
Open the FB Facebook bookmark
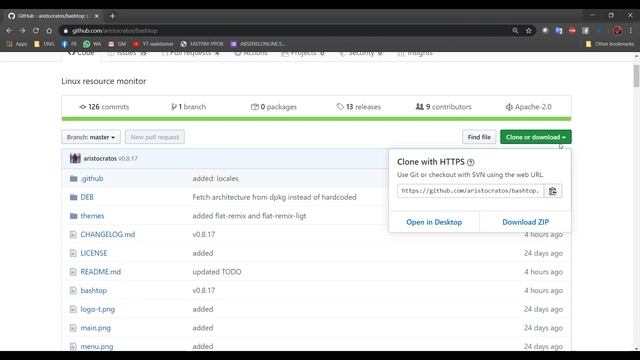coord(69,44)
